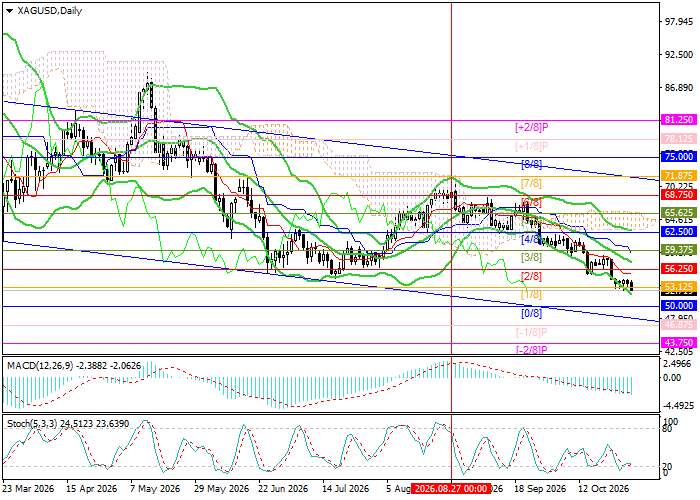
Task: Click the 42.505 price scale value
Action: [x=678, y=351]
